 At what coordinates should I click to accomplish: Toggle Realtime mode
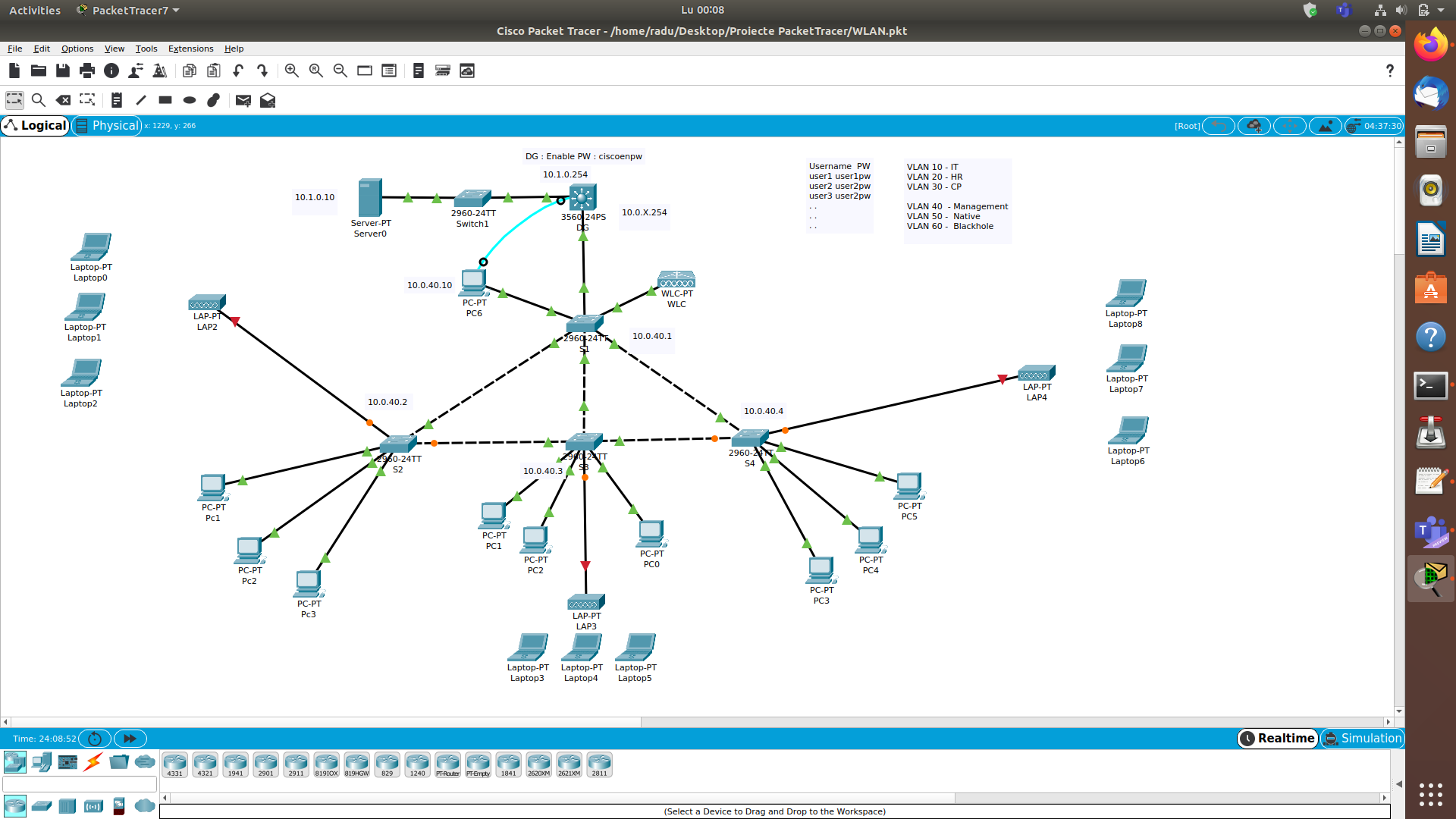pos(1278,738)
